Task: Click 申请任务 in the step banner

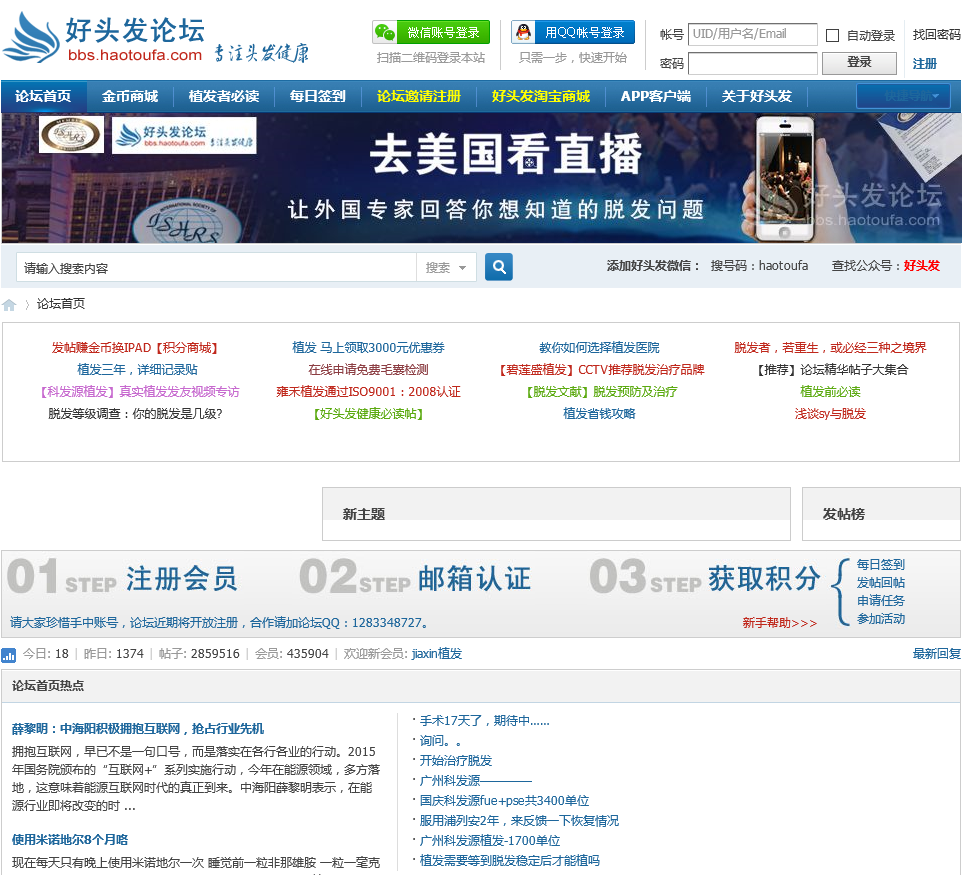Action: point(880,600)
